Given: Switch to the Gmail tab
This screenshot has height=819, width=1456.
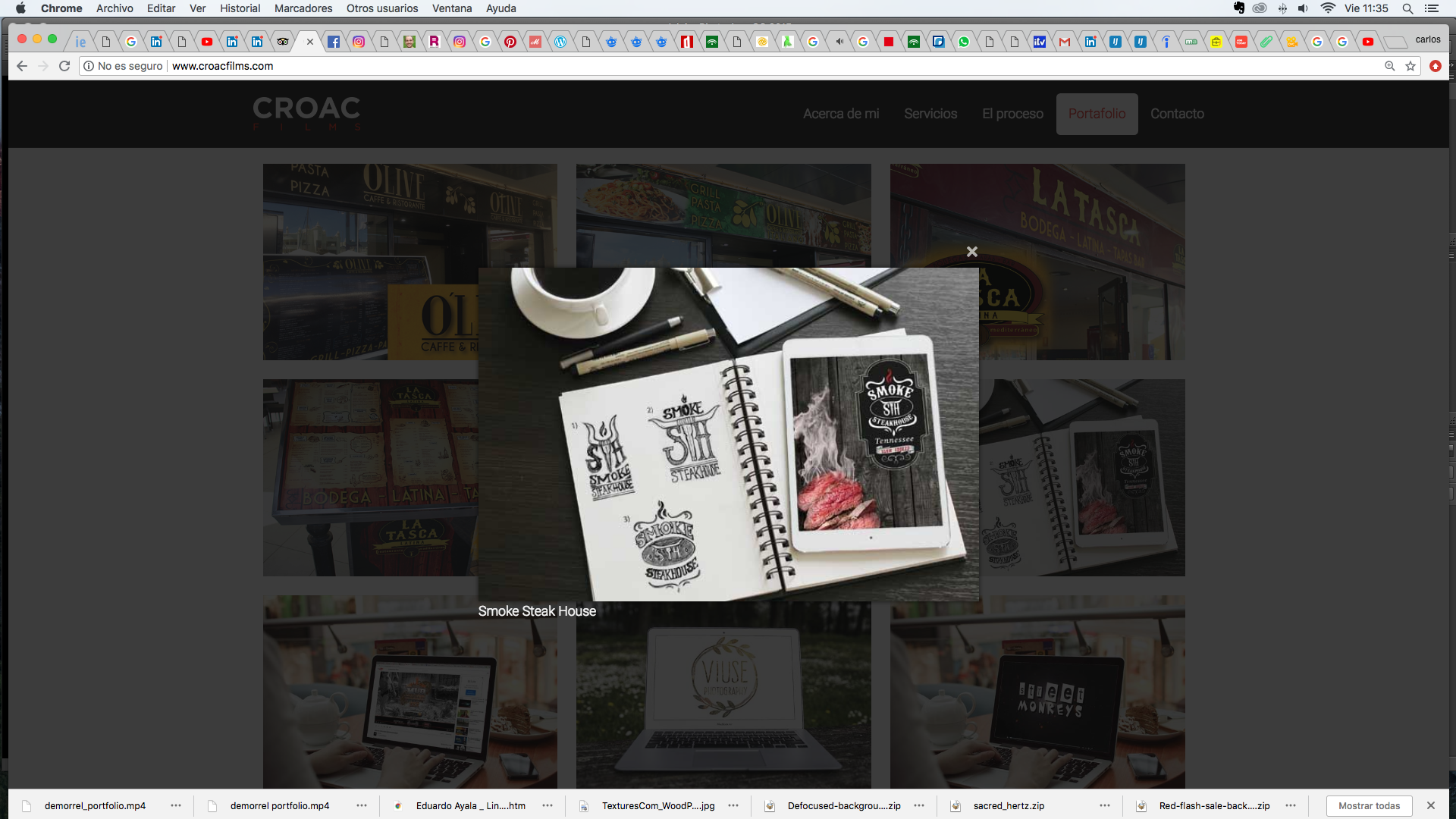Looking at the screenshot, I should [x=1065, y=42].
